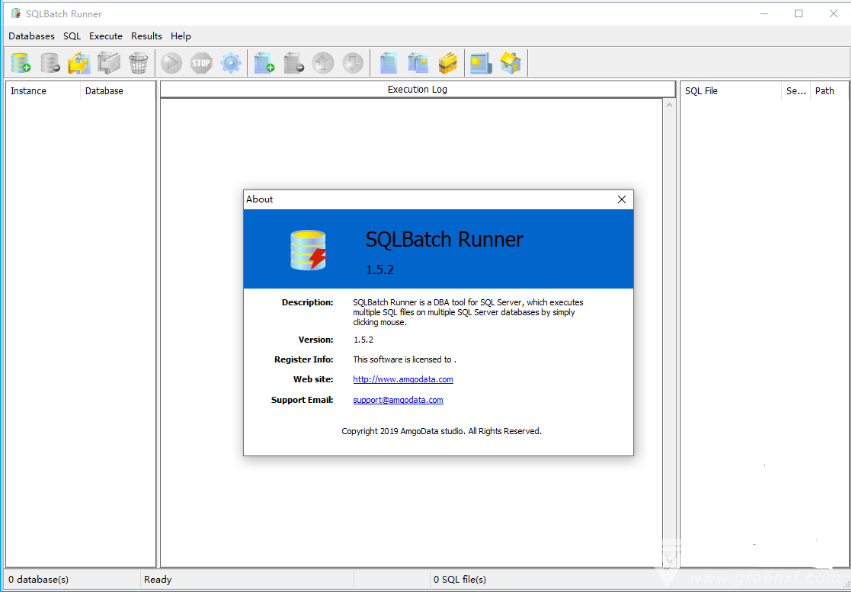Screen dimensions: 851x592
Task: Click the grayed Export database list icon
Action: [x=109, y=63]
